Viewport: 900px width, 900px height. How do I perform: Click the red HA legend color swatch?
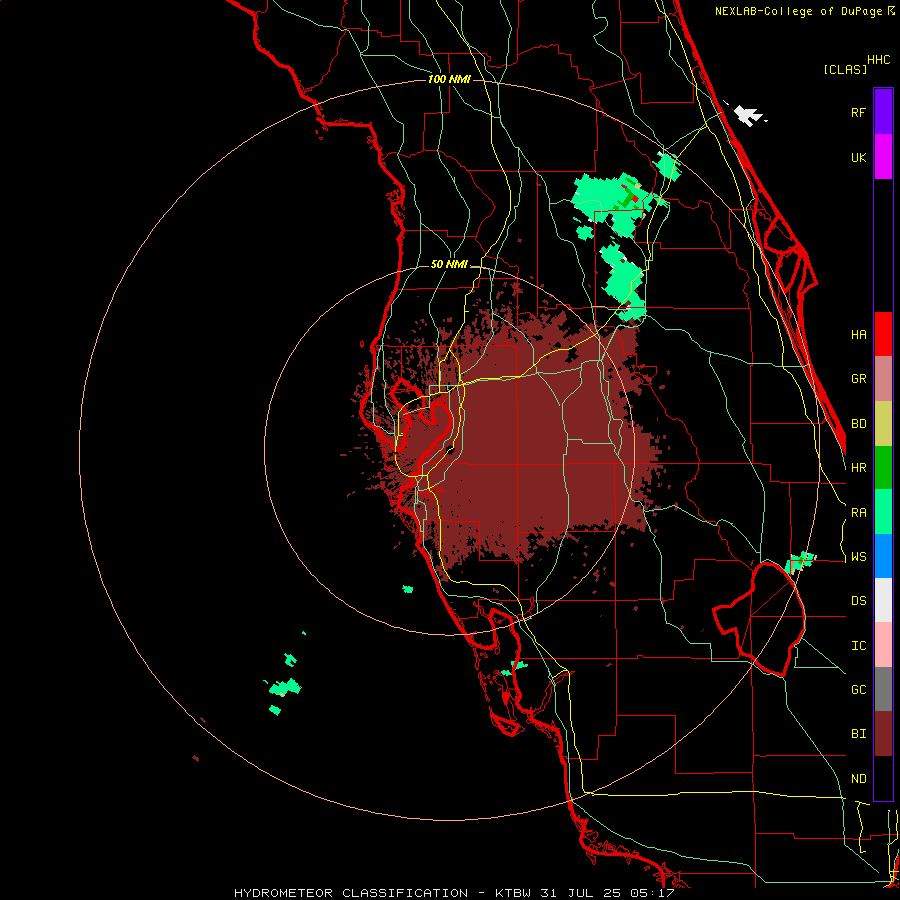point(883,334)
